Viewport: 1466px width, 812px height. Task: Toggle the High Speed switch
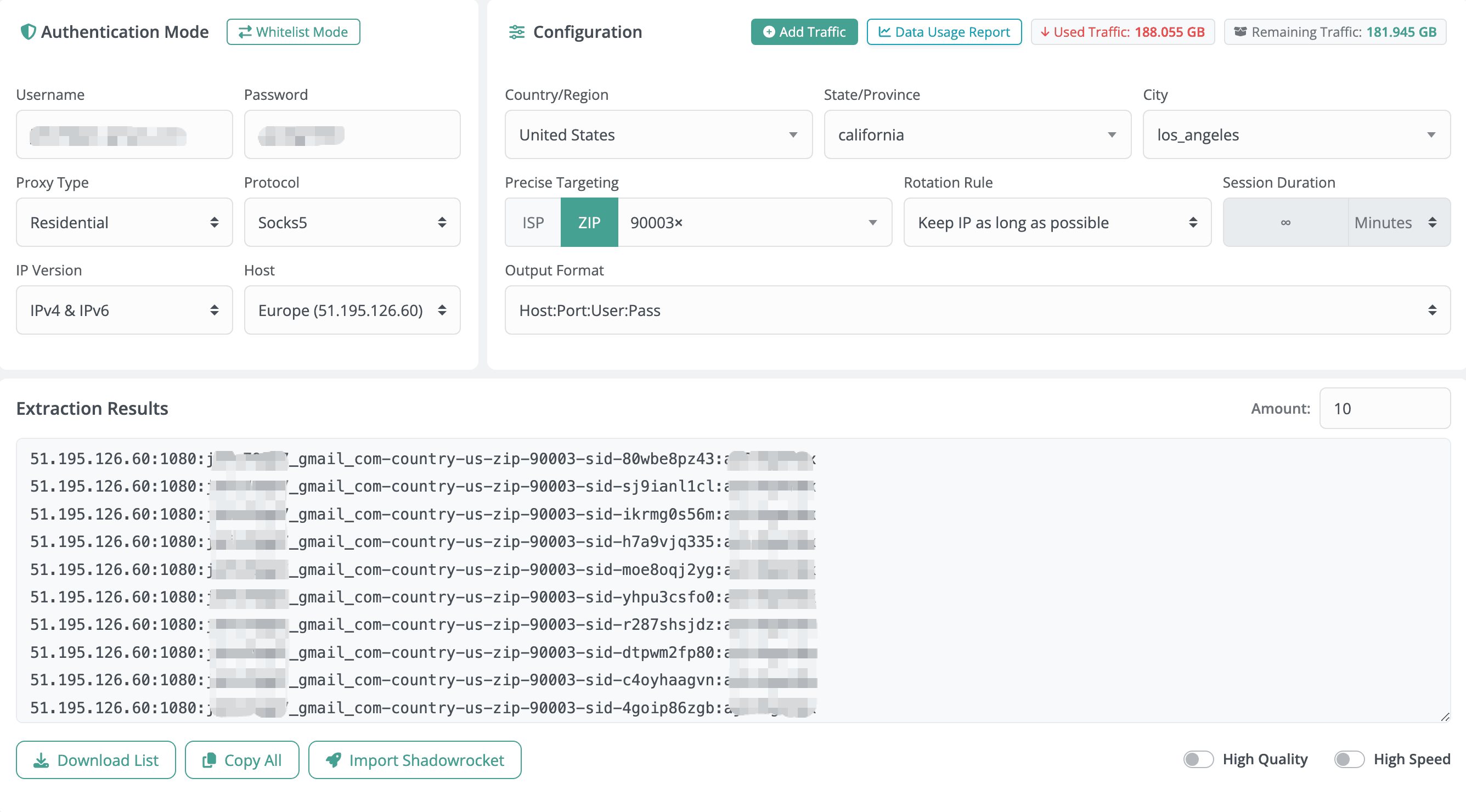click(1349, 759)
